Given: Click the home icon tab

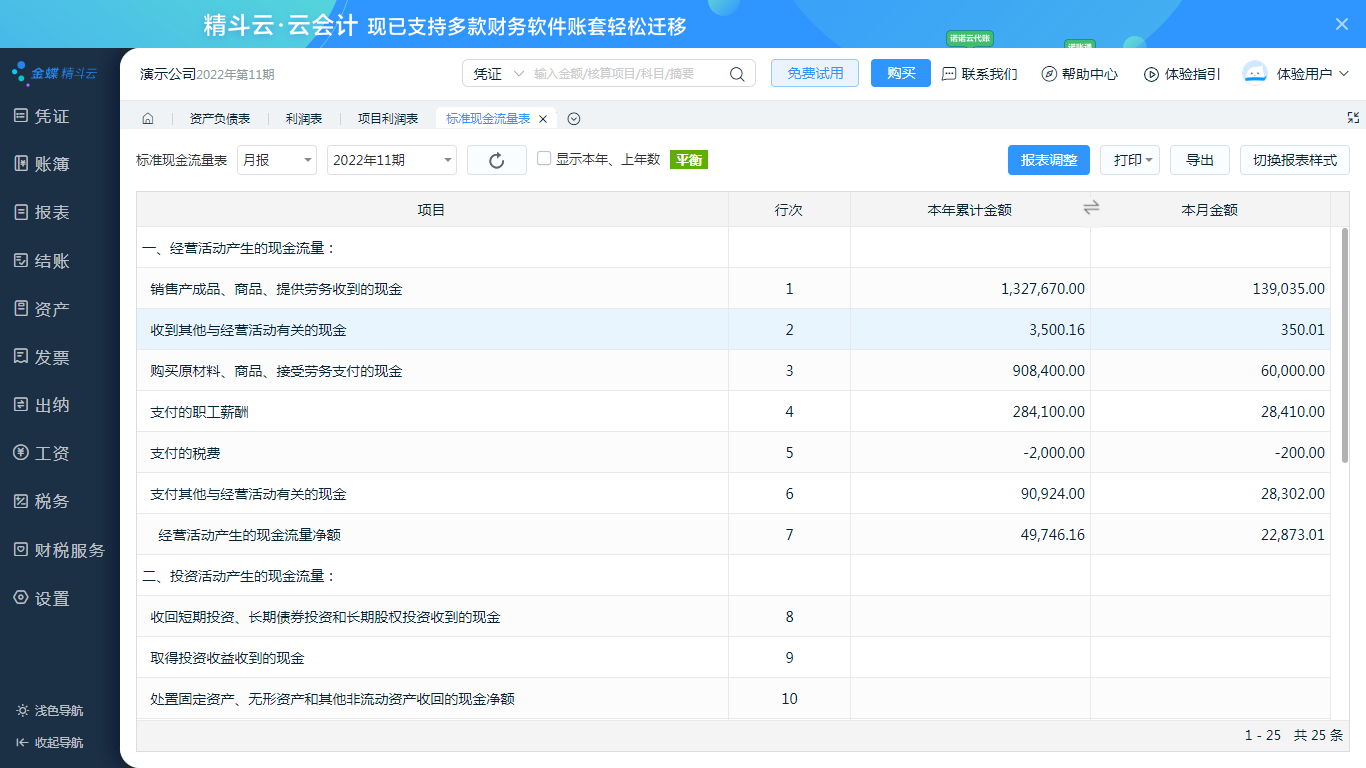Looking at the screenshot, I should click(147, 118).
